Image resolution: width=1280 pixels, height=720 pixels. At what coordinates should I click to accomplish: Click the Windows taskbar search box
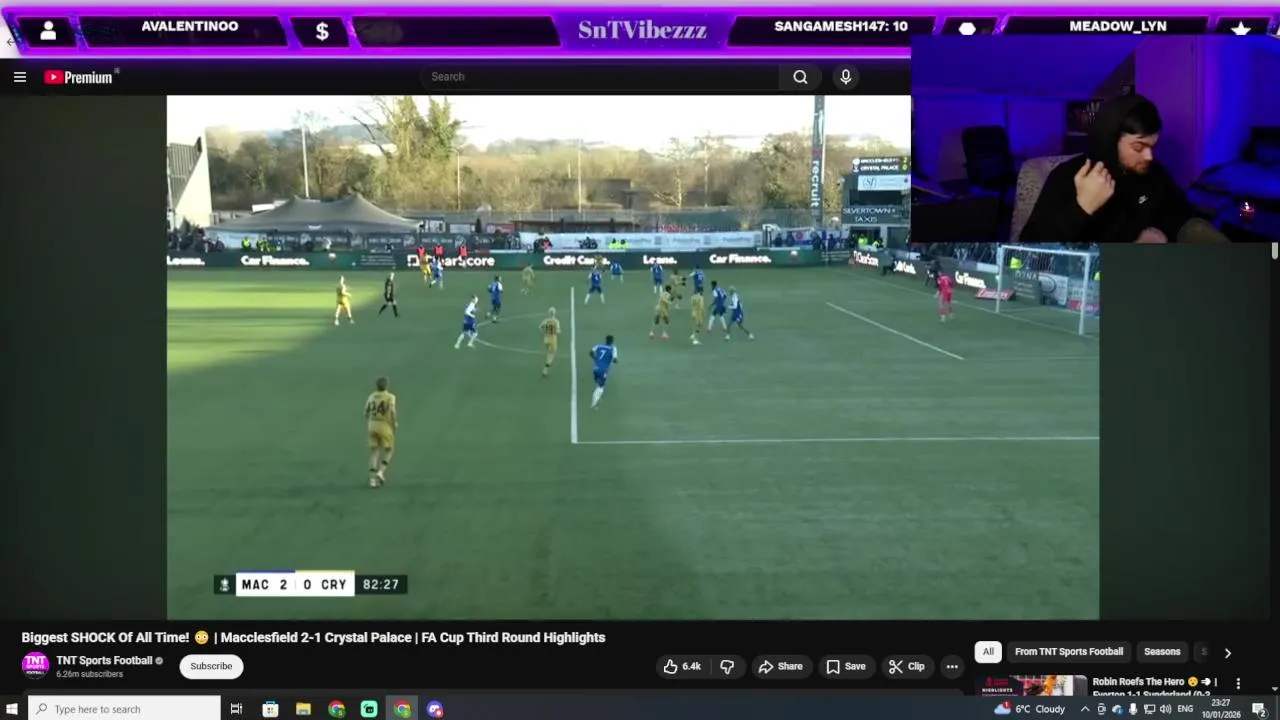pos(124,709)
